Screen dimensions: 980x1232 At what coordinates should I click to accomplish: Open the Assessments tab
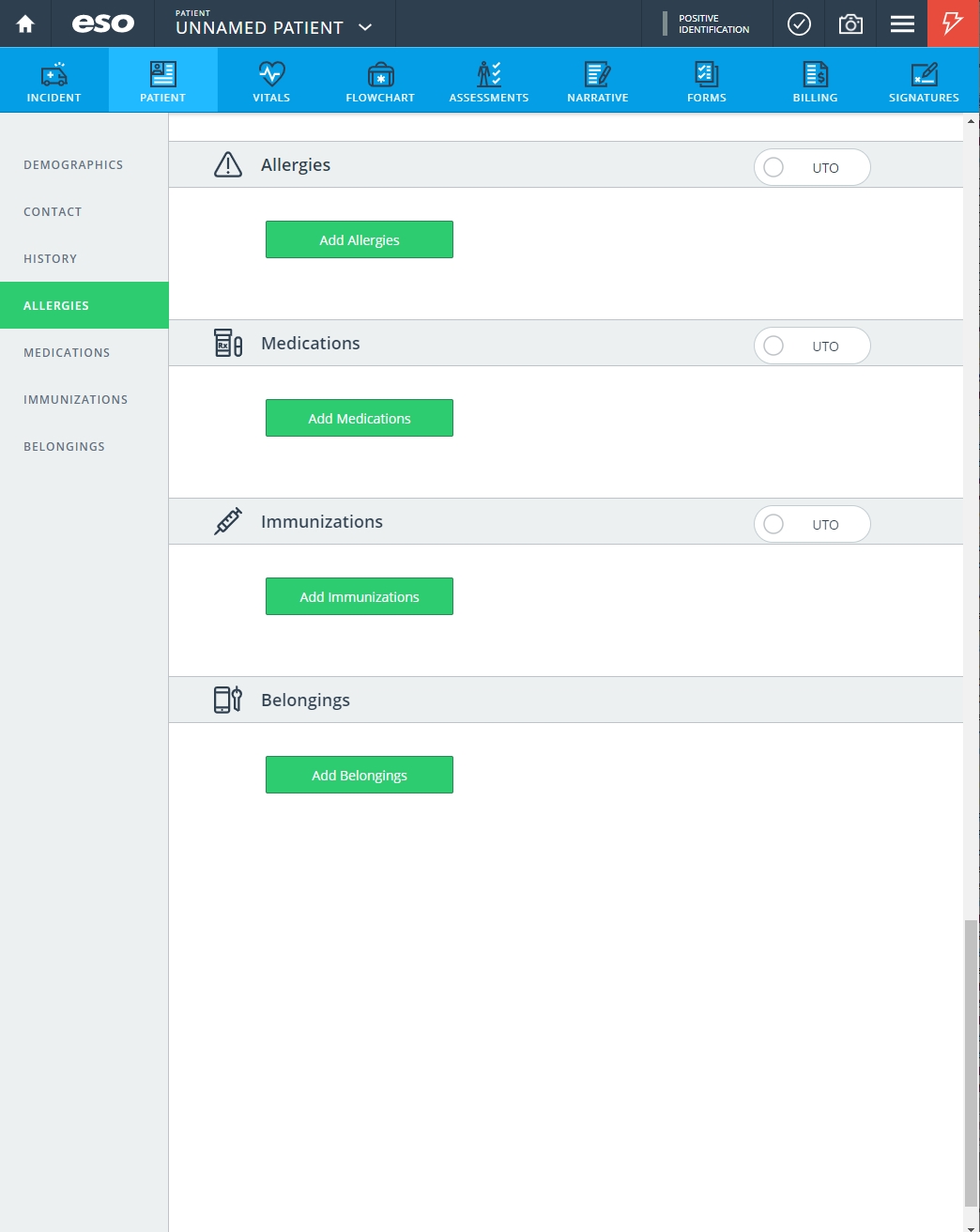pyautogui.click(x=489, y=81)
